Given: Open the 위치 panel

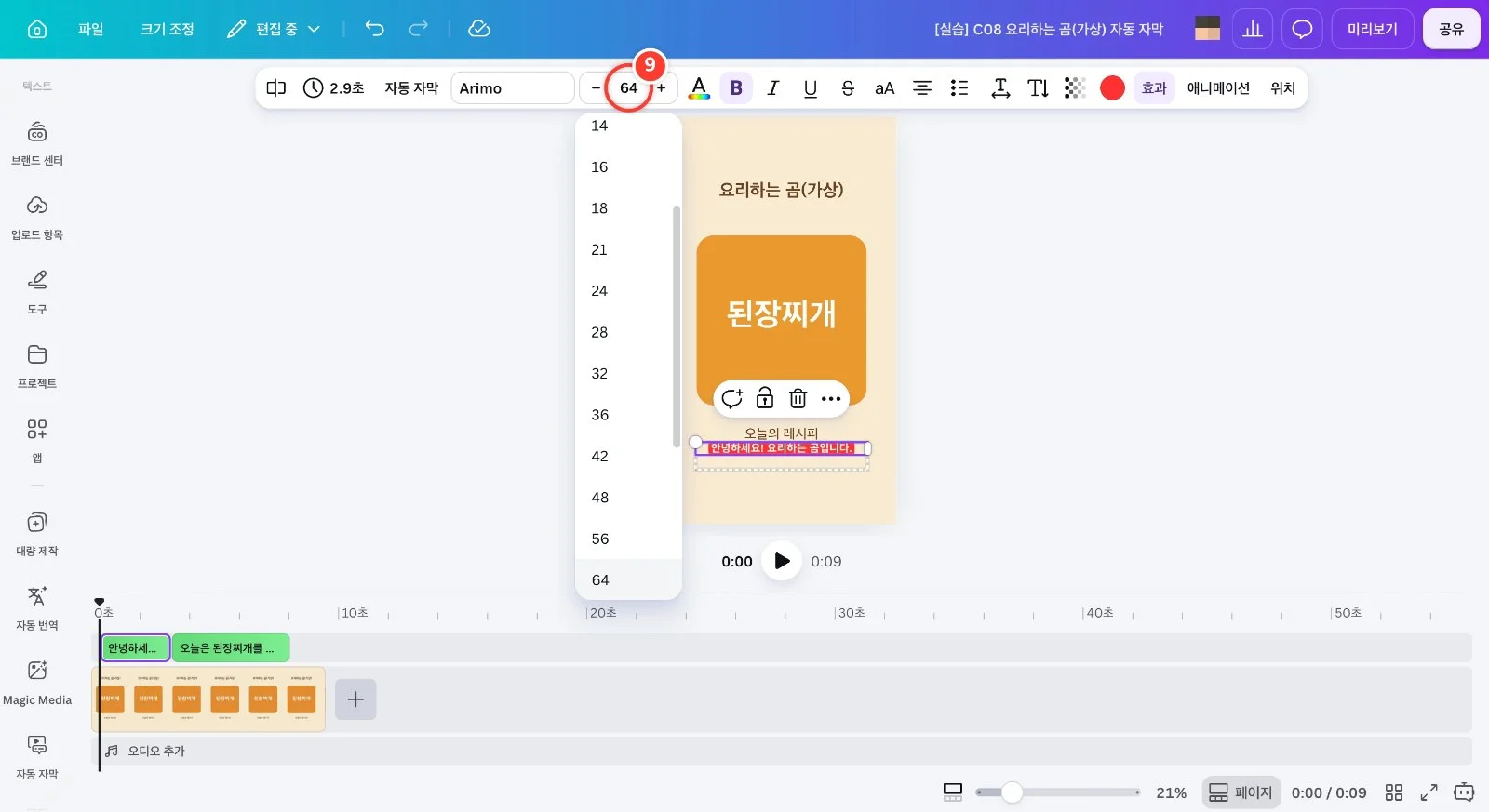Looking at the screenshot, I should pyautogui.click(x=1283, y=88).
